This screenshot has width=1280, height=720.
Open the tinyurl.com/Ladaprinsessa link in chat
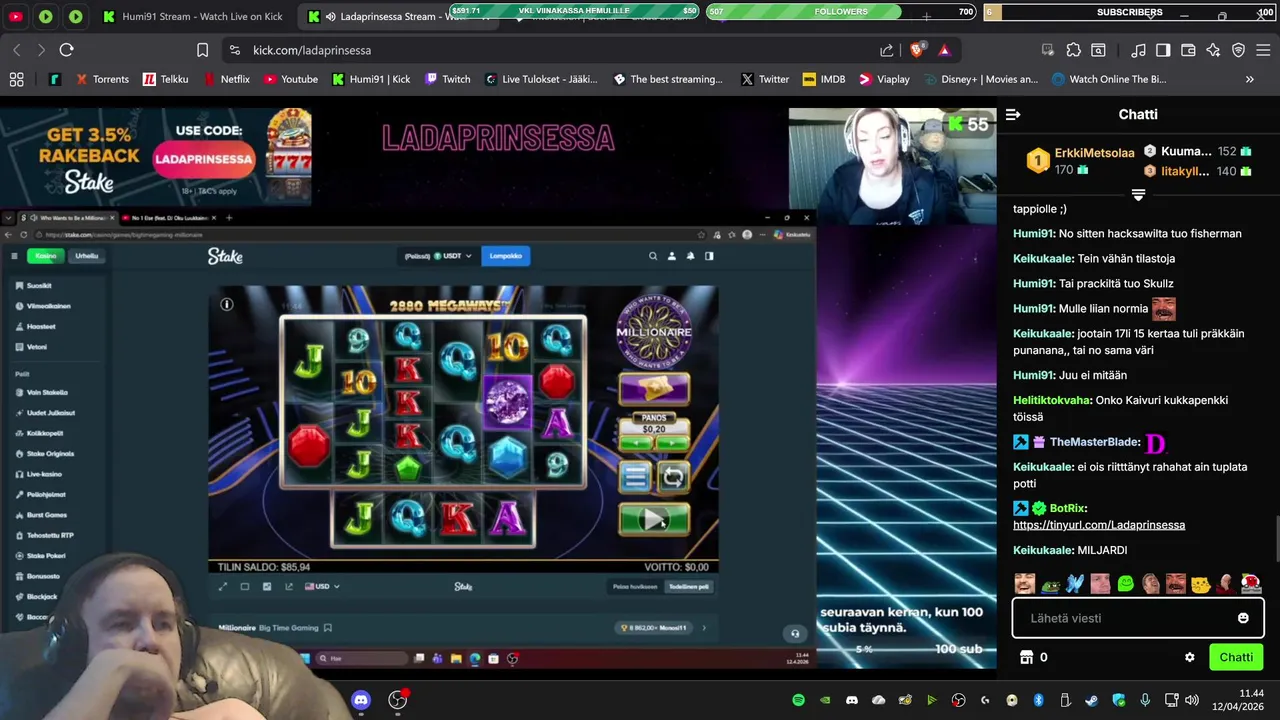pyautogui.click(x=1099, y=525)
